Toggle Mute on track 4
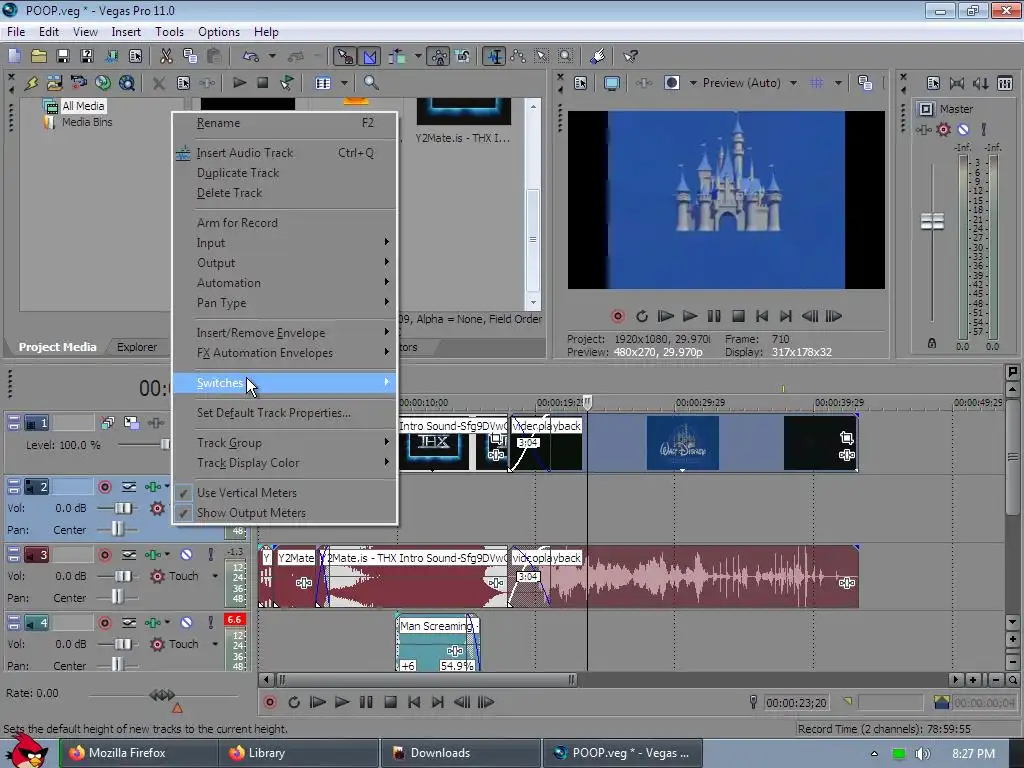This screenshot has width=1024, height=768. coord(187,623)
